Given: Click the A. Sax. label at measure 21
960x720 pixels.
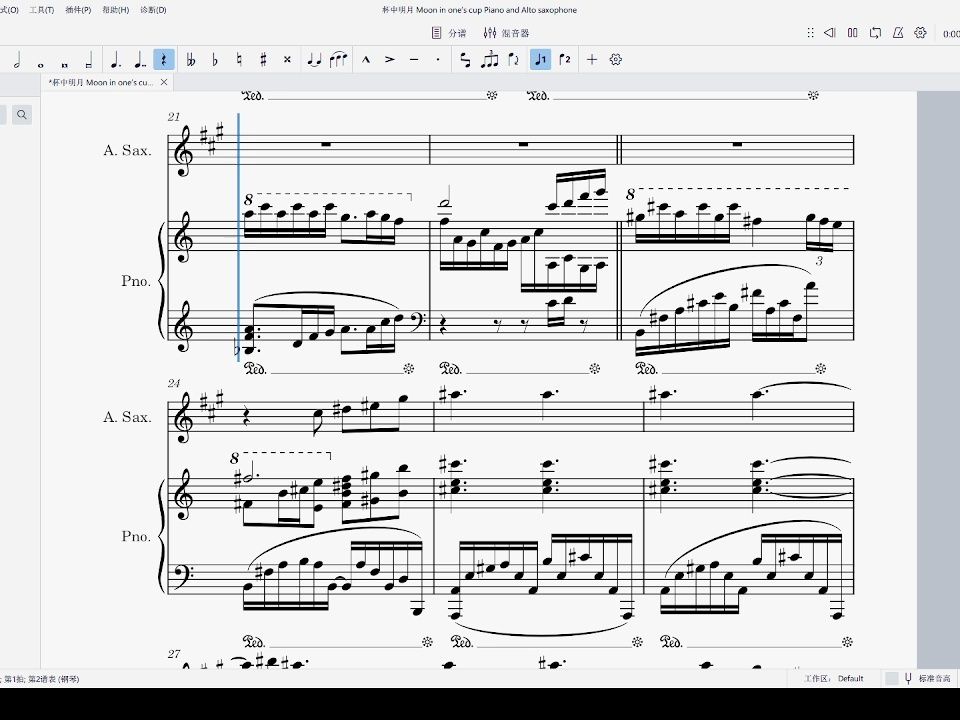Looking at the screenshot, I should coord(127,150).
